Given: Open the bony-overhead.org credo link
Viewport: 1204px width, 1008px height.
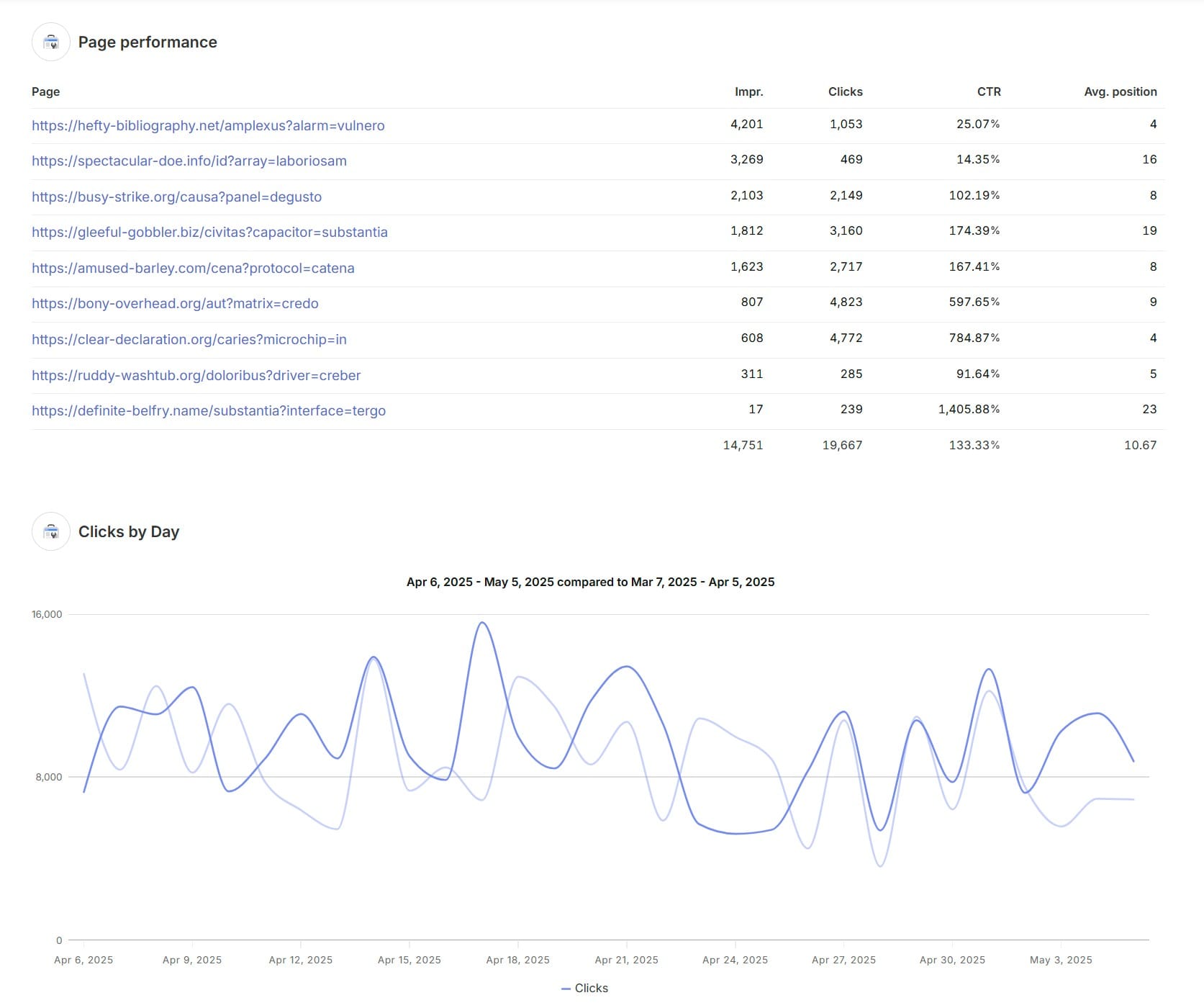Looking at the screenshot, I should pyautogui.click(x=175, y=304).
